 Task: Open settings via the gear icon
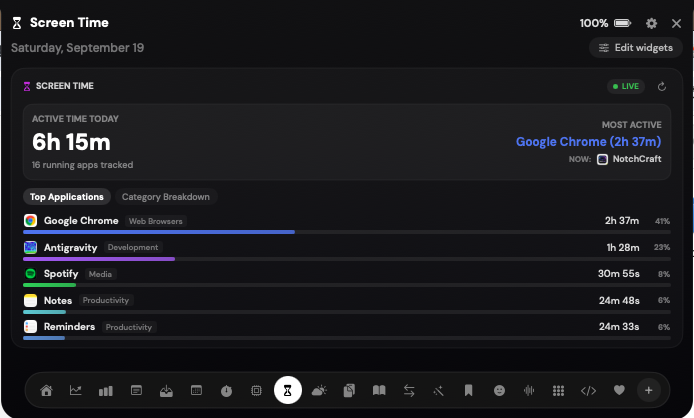coord(651,23)
